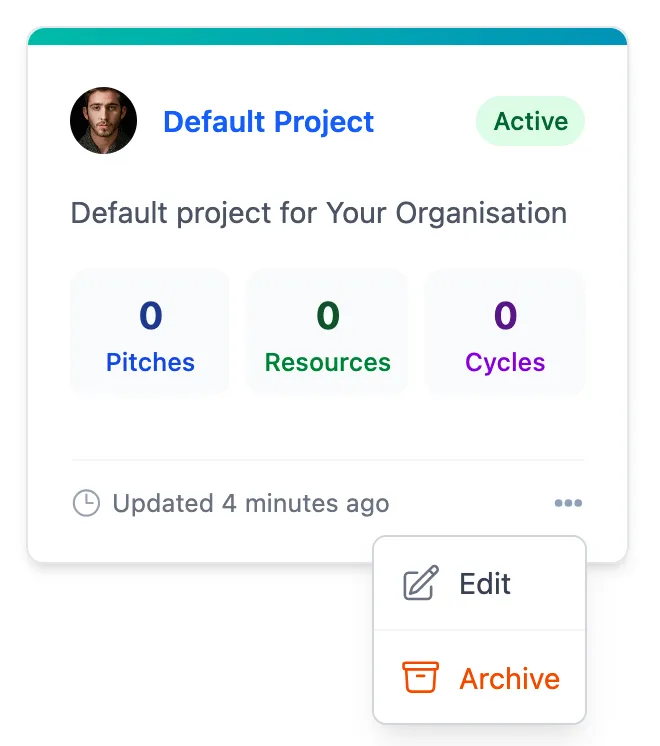Click the Cycles label text
The image size is (660, 746).
point(505,363)
